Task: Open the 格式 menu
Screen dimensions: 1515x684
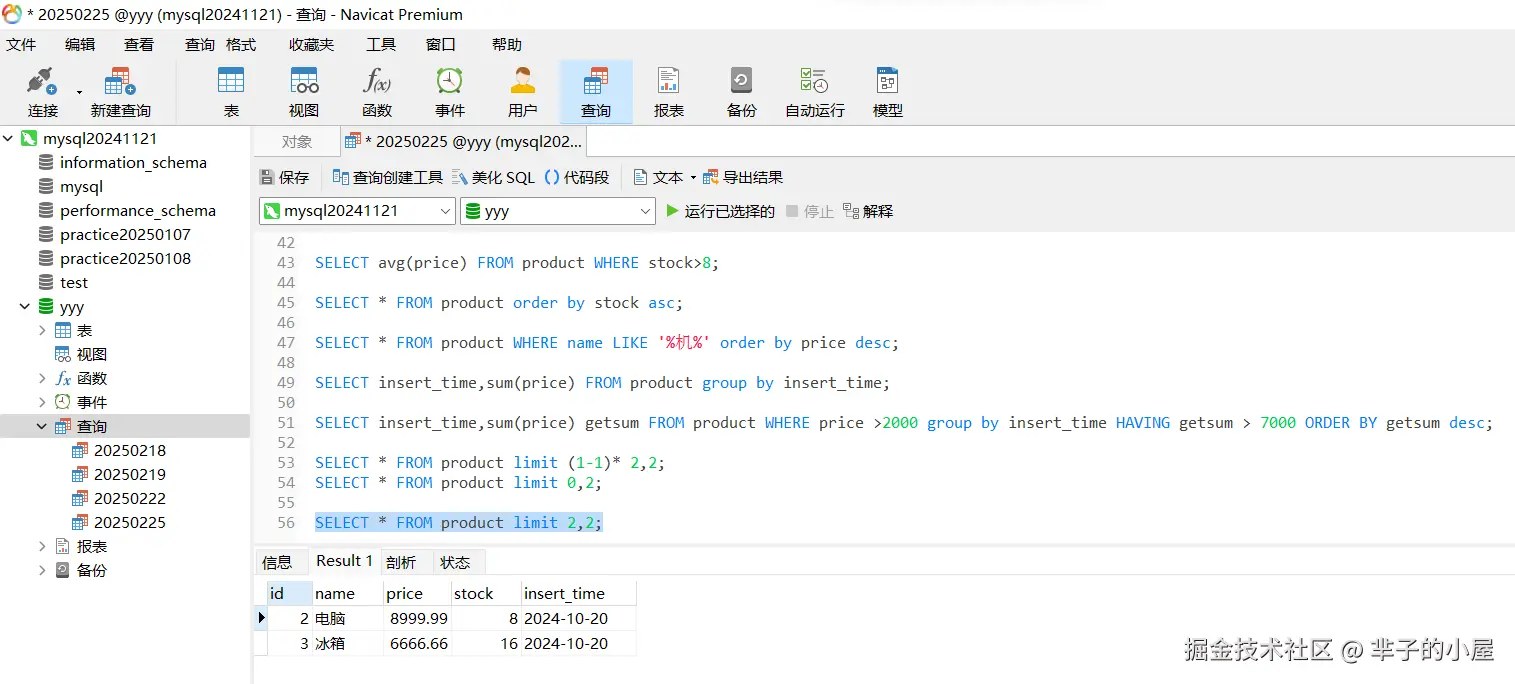Action: 241,44
